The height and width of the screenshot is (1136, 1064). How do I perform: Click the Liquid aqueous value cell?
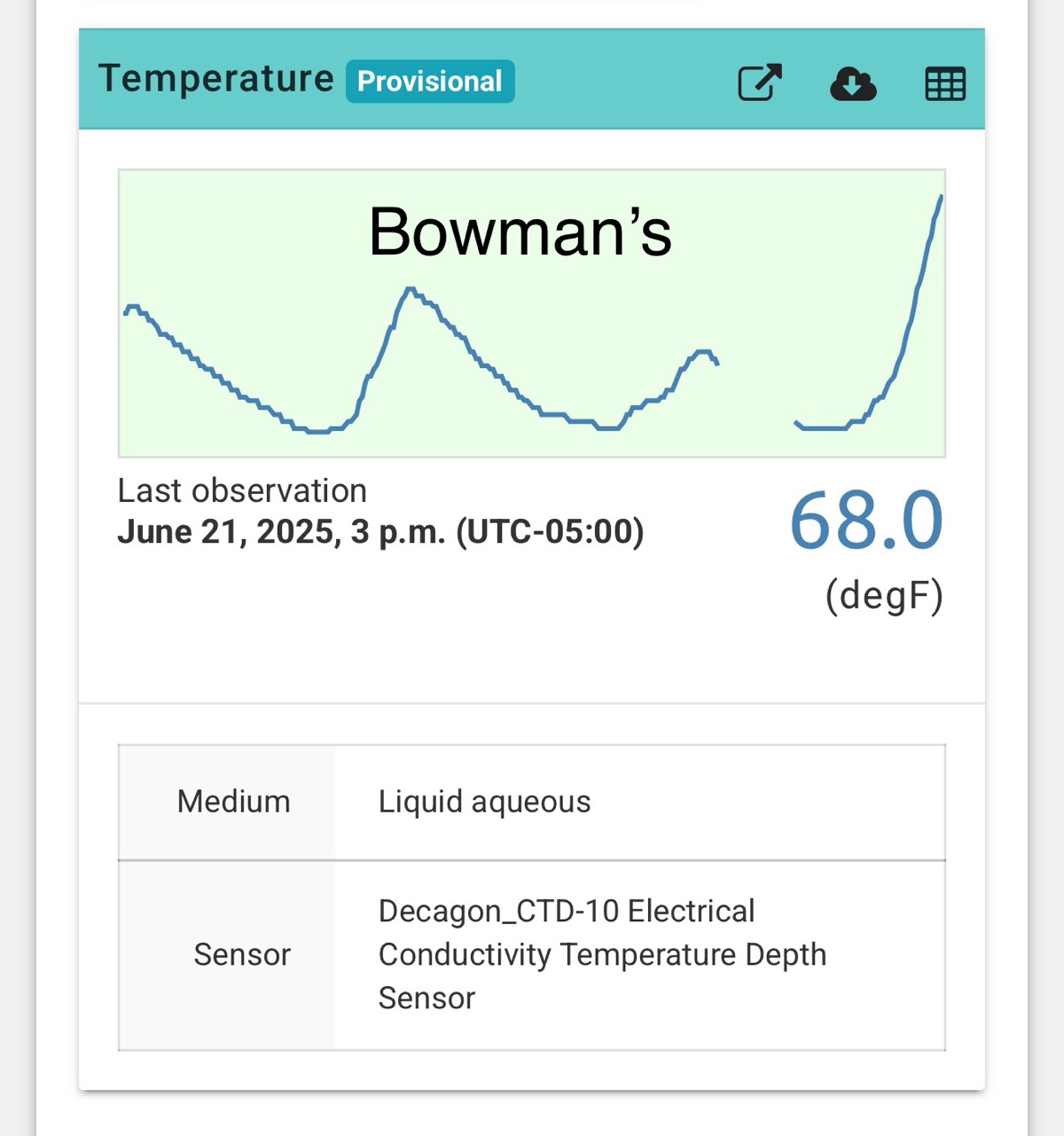pyautogui.click(x=640, y=802)
